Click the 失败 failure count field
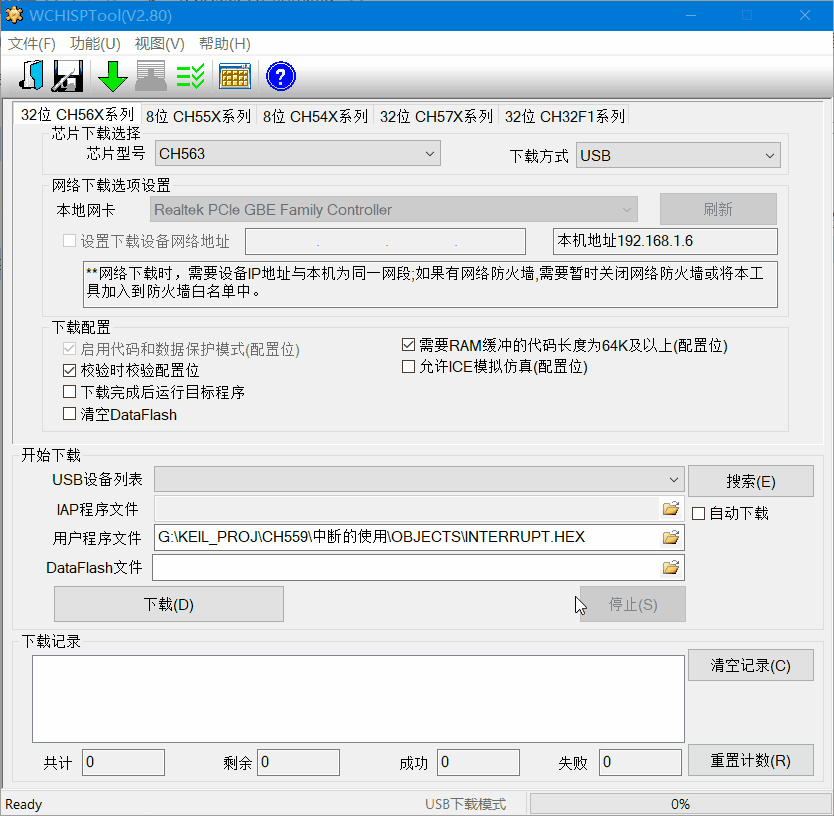The height and width of the screenshot is (816, 834). 640,762
